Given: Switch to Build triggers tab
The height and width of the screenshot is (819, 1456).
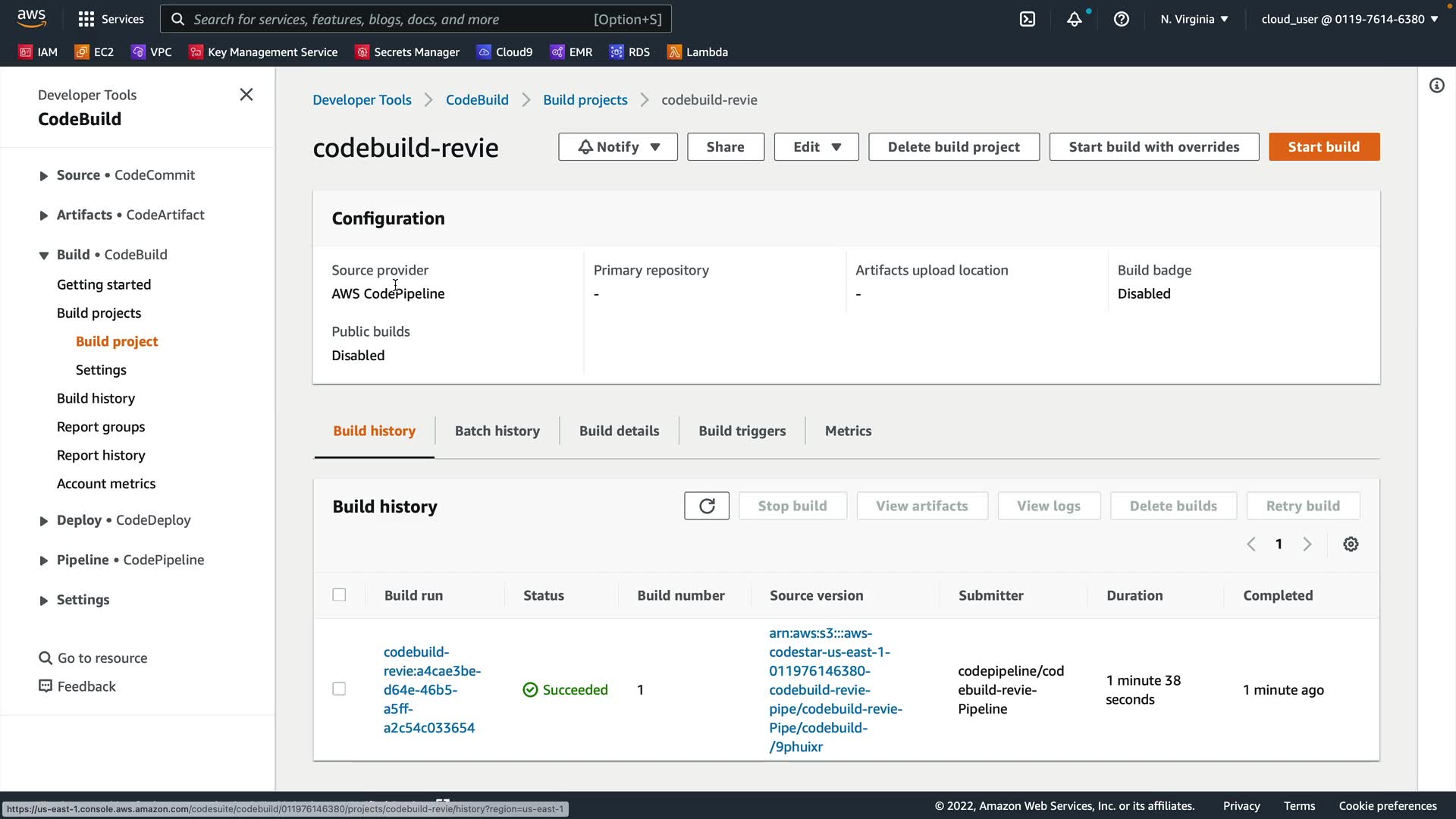Looking at the screenshot, I should 742,431.
